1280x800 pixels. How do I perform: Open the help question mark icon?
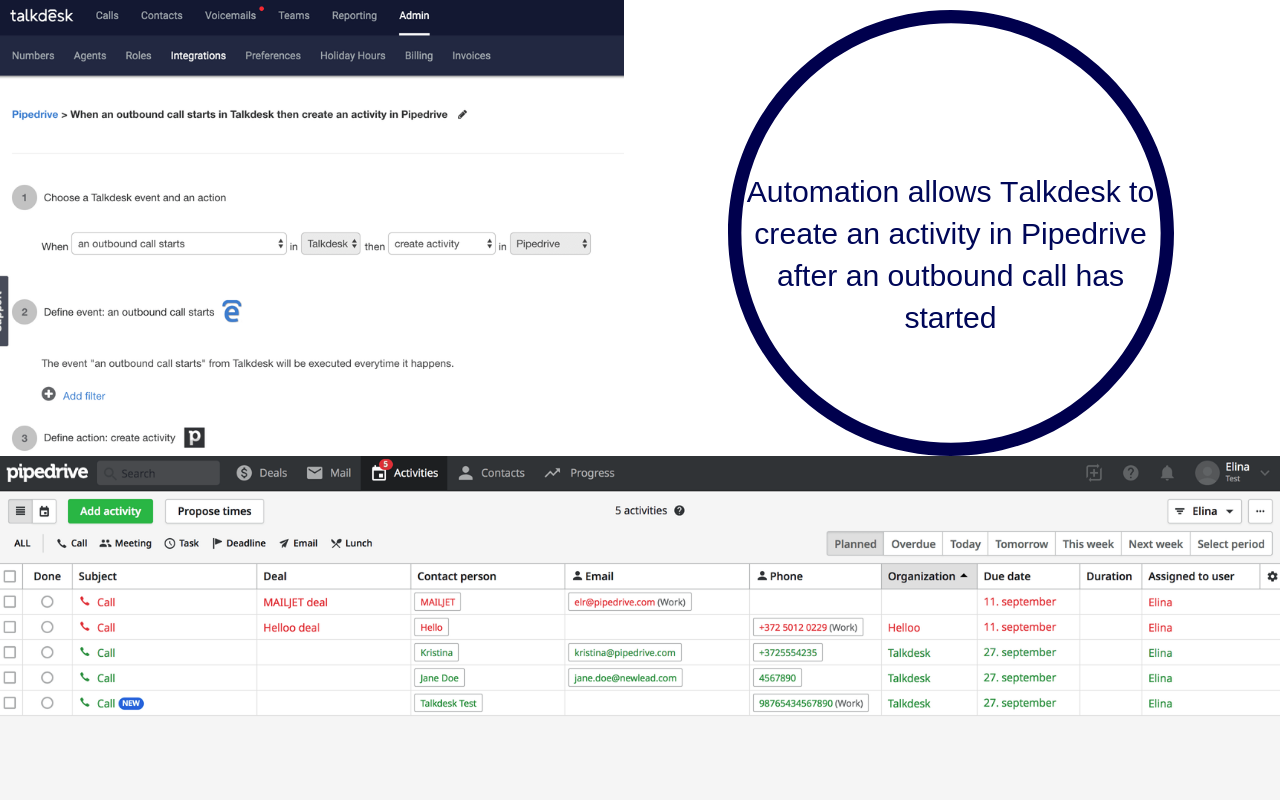pos(1131,473)
